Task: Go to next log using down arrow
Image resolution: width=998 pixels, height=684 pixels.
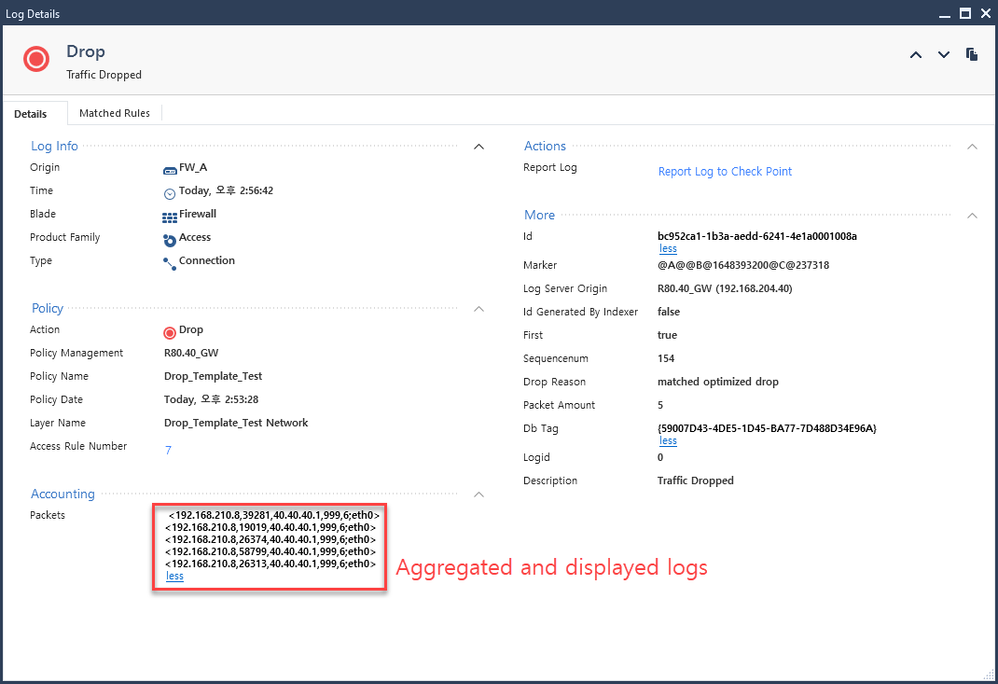Action: coord(943,55)
